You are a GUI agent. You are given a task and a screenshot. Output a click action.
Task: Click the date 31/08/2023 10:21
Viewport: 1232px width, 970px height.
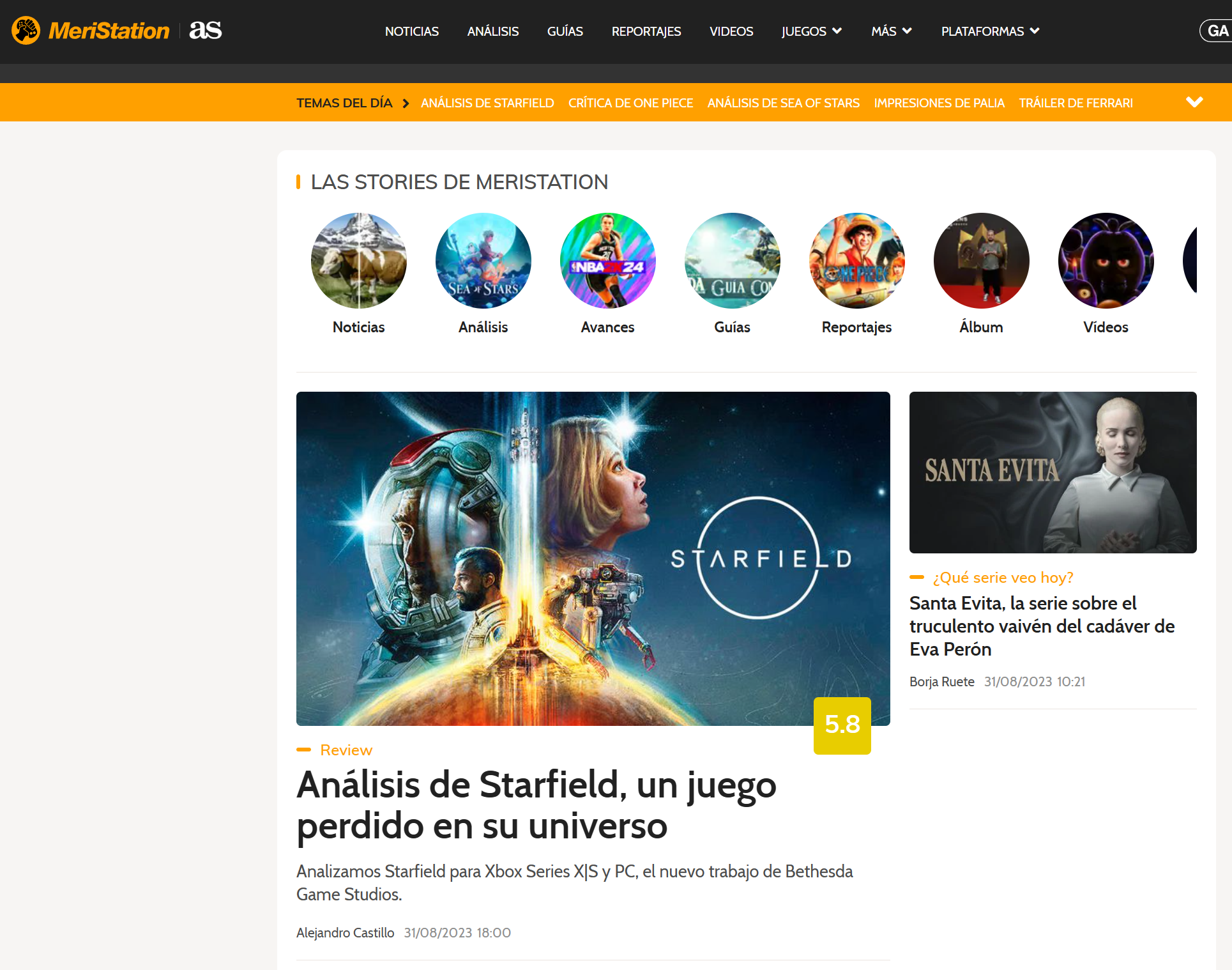(x=1035, y=682)
